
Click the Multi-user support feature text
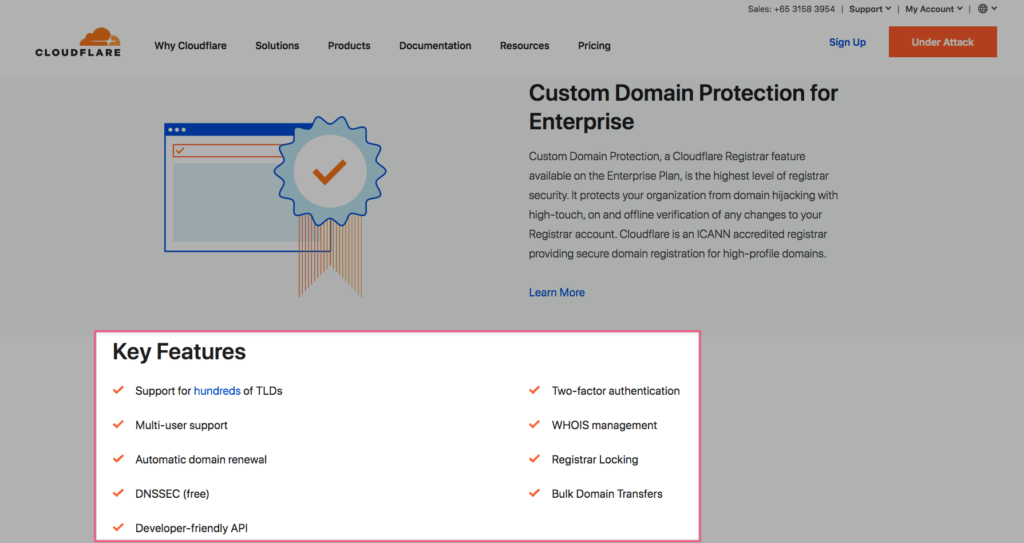tap(182, 425)
